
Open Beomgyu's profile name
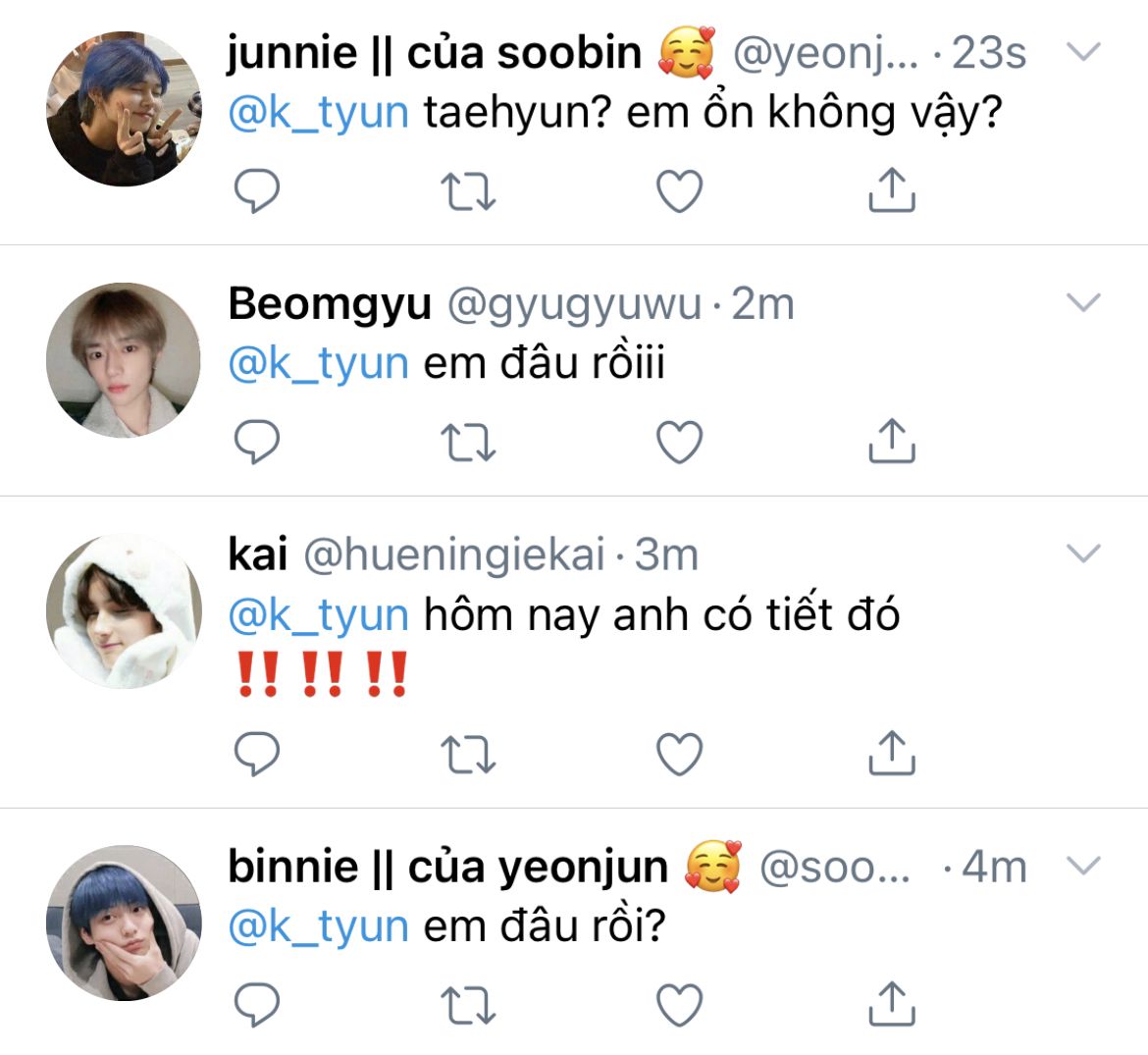[x=330, y=304]
